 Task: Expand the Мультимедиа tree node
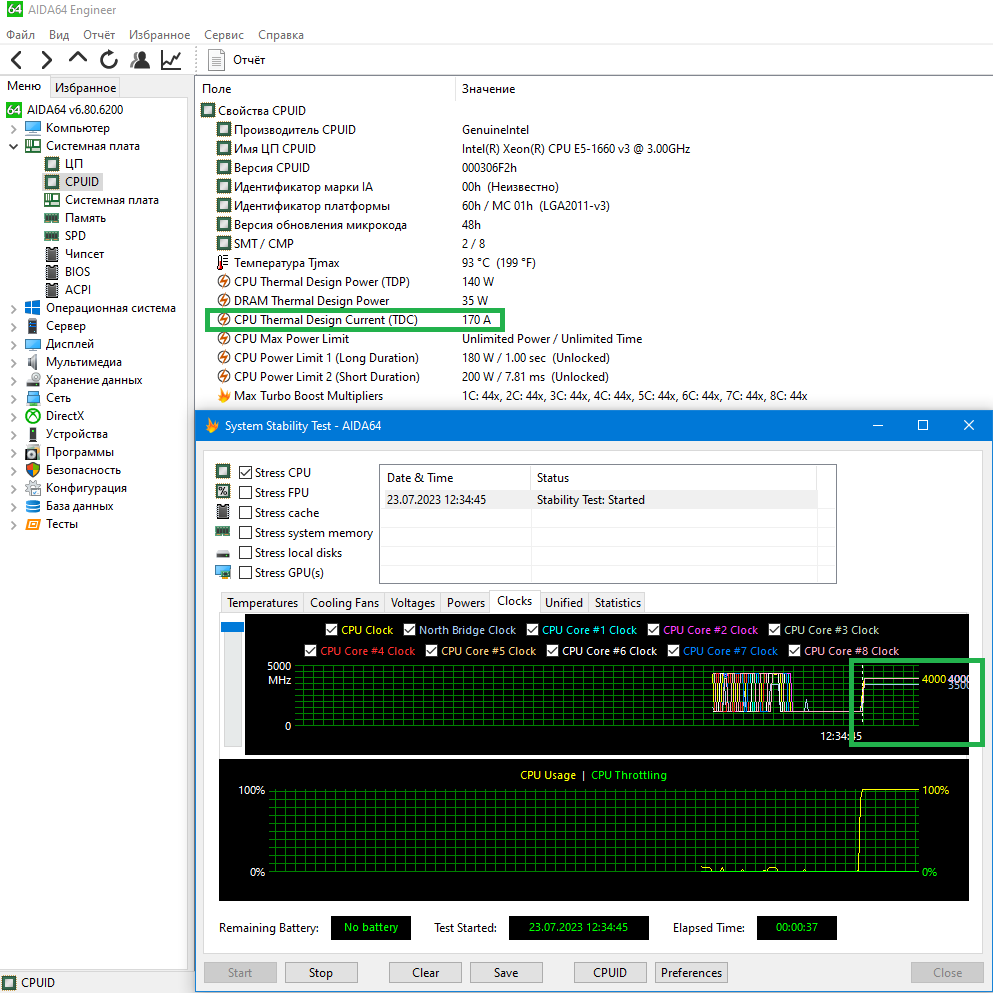(13, 363)
